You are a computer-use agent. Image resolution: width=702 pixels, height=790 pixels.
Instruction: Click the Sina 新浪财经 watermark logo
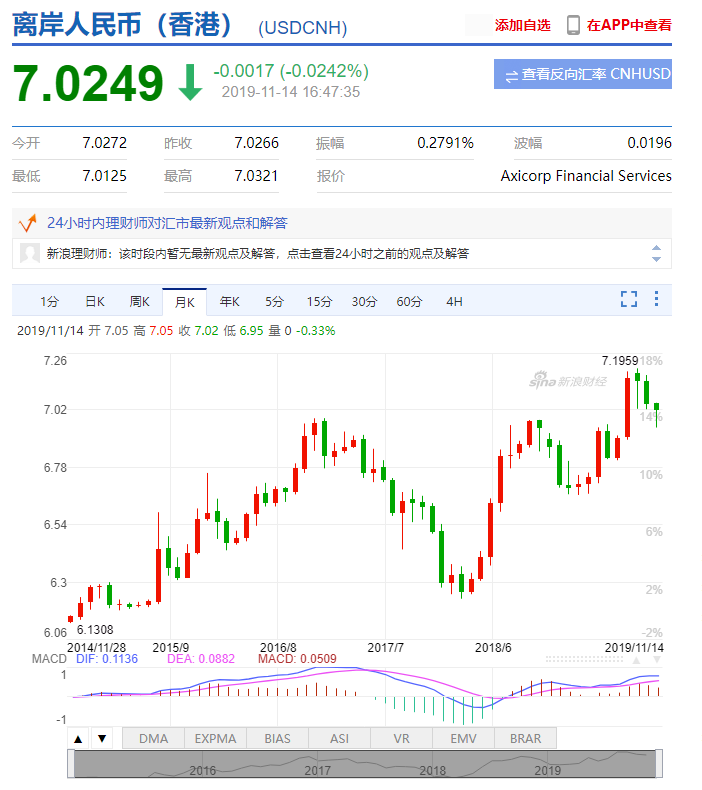pyautogui.click(x=568, y=381)
